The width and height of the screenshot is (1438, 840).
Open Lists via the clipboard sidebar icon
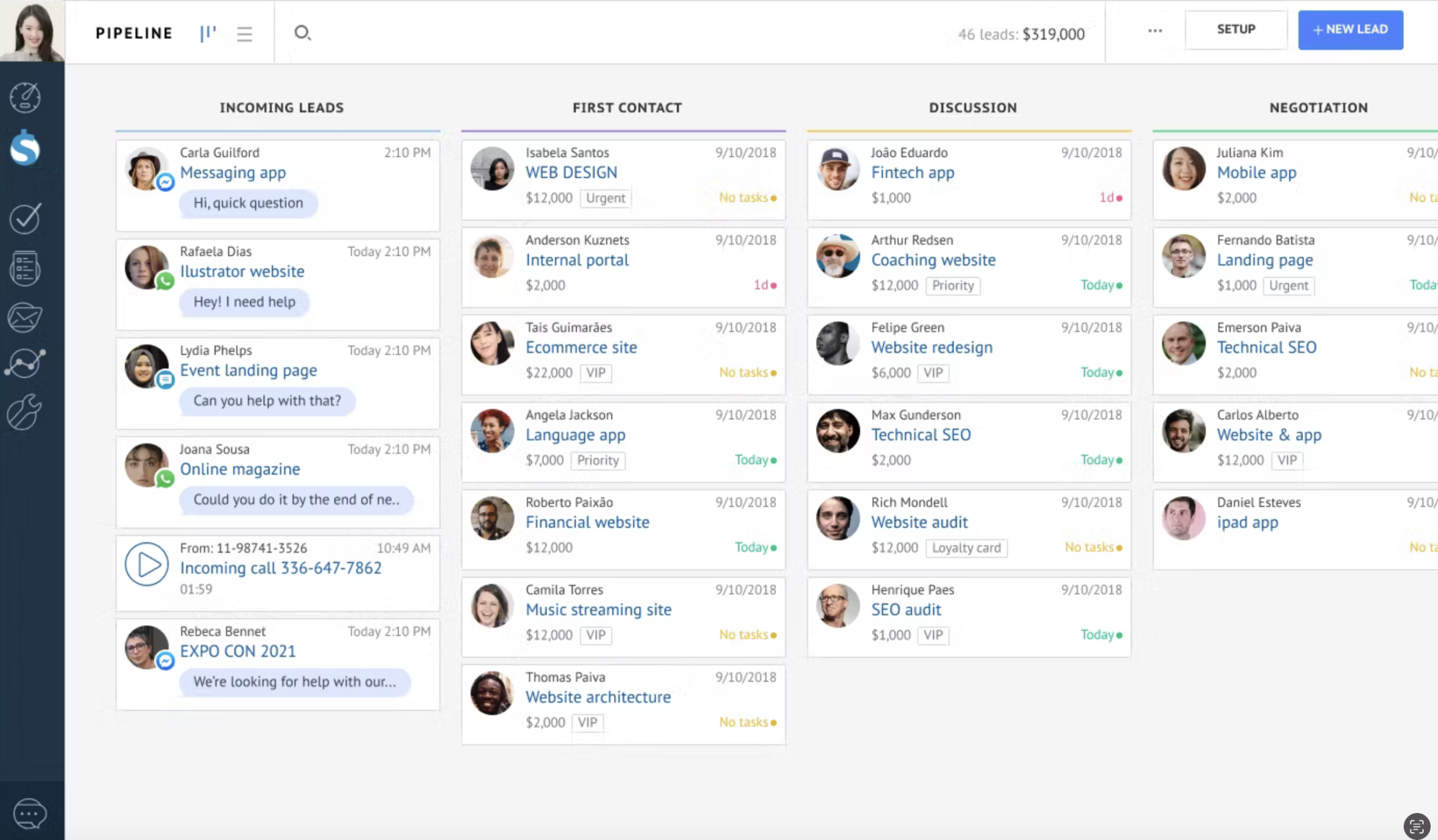pyautogui.click(x=25, y=267)
